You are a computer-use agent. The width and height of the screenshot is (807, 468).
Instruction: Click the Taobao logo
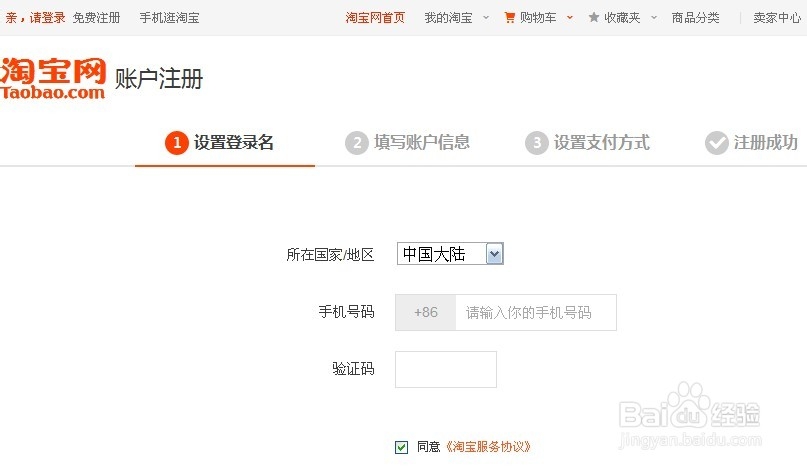coord(53,78)
